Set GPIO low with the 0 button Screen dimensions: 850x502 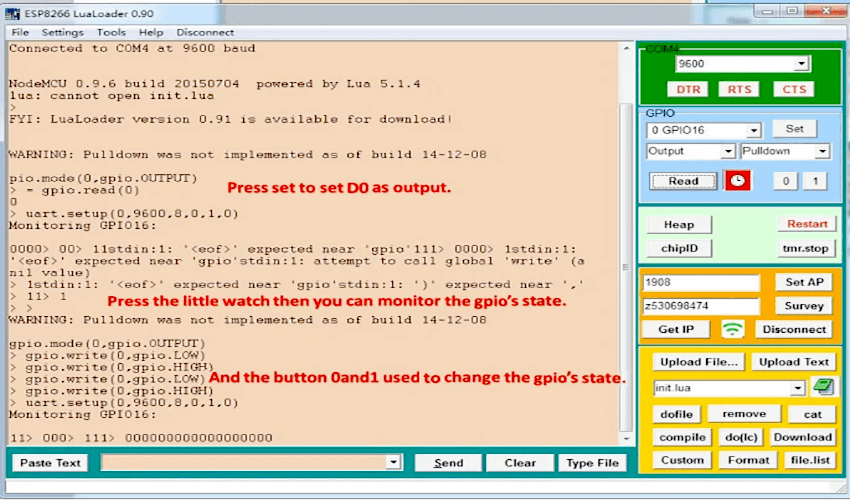(785, 181)
